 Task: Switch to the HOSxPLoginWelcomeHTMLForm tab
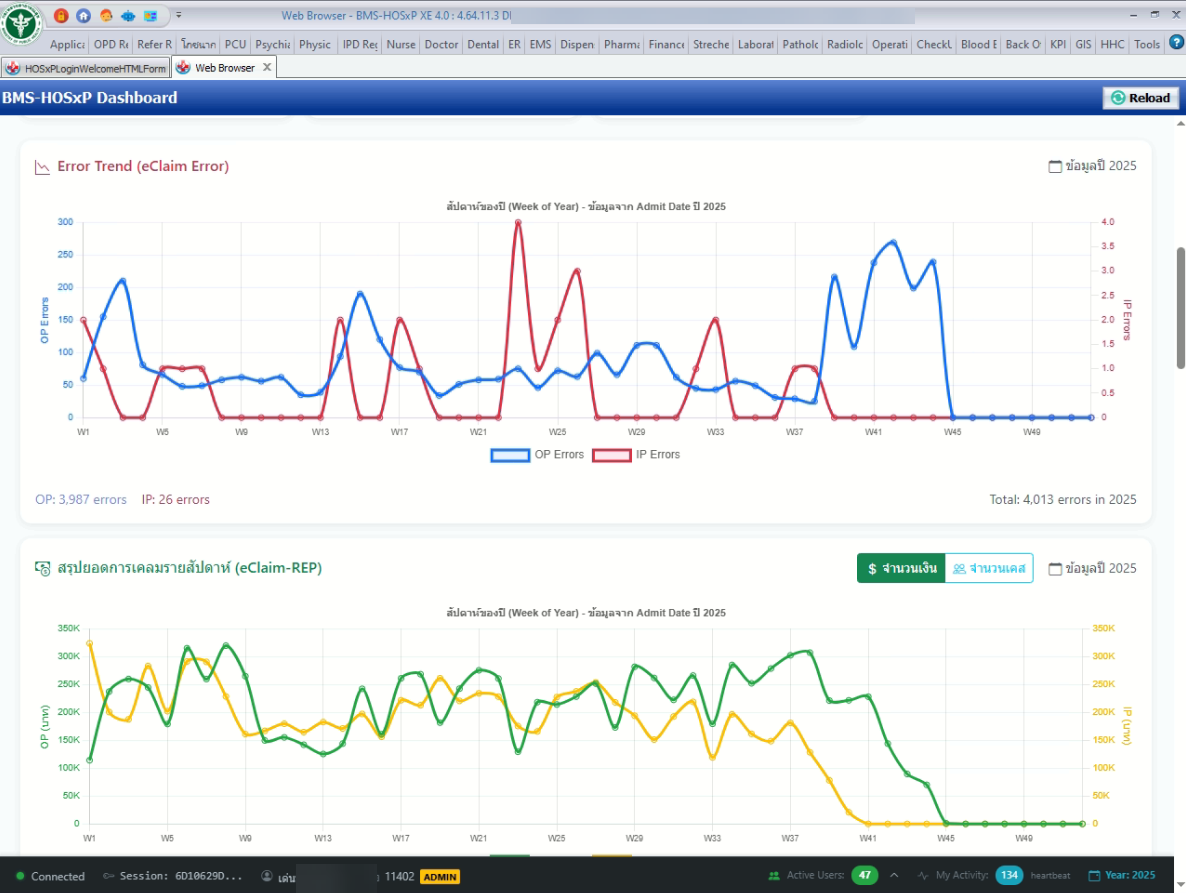point(86,68)
